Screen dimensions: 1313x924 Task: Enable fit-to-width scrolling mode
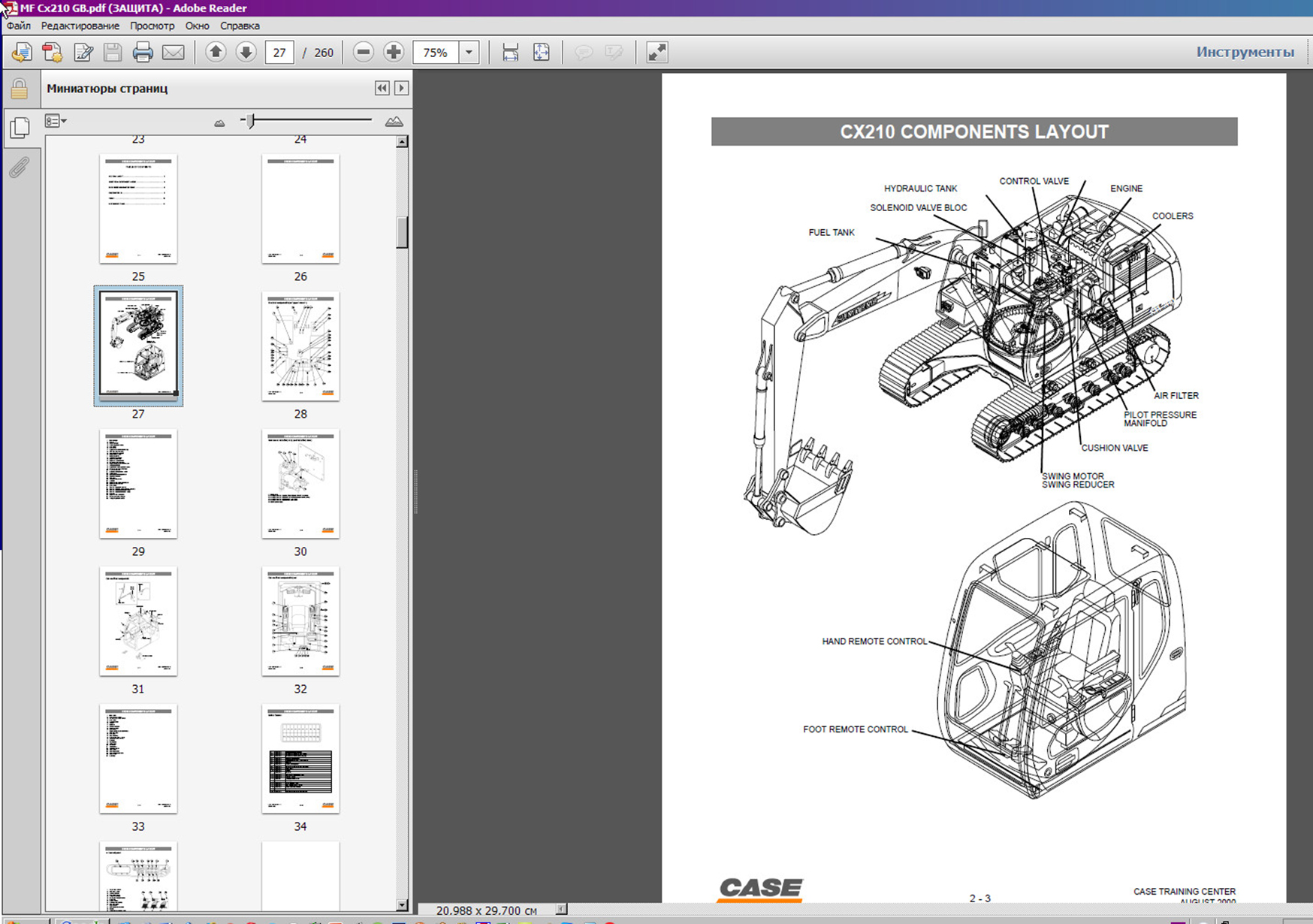[x=511, y=53]
